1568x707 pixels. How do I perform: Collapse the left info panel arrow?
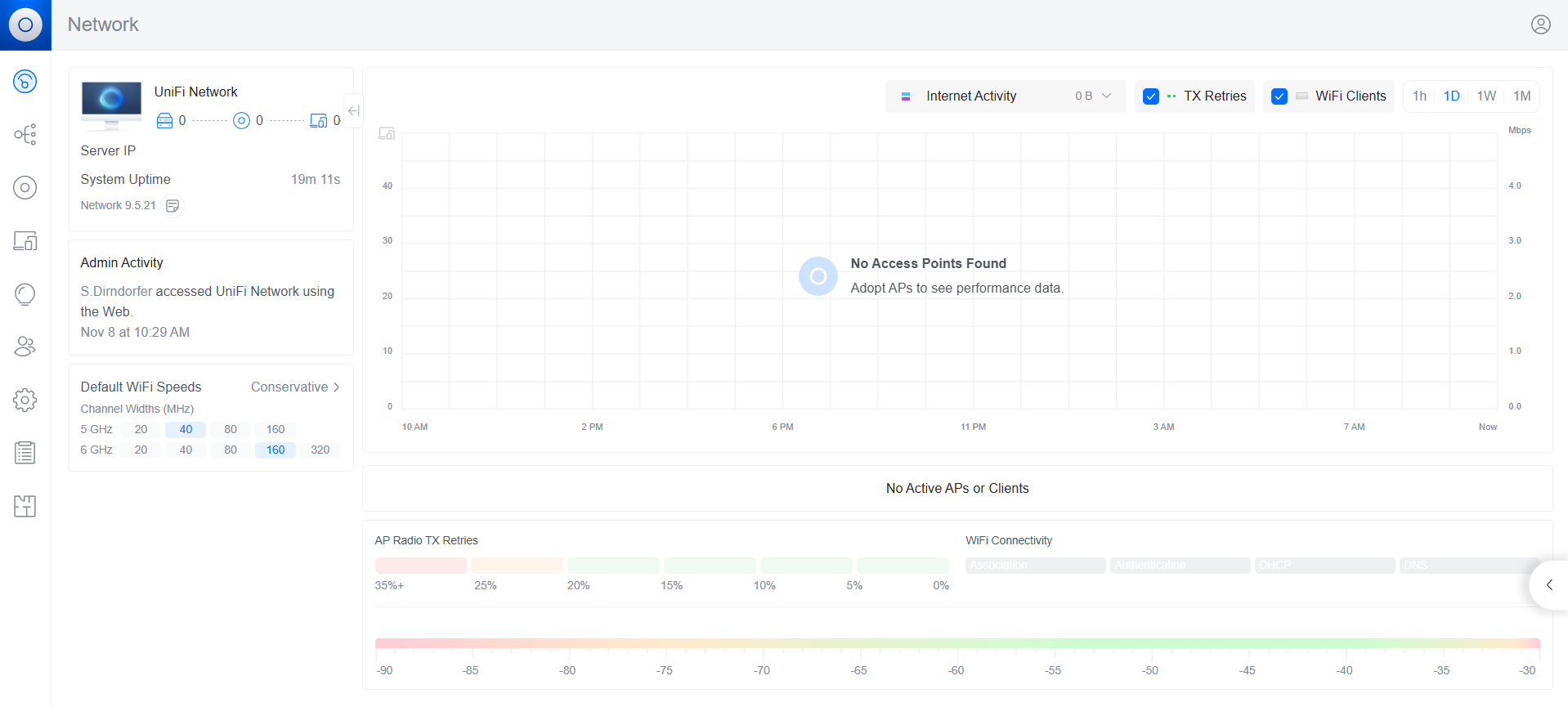coord(353,111)
